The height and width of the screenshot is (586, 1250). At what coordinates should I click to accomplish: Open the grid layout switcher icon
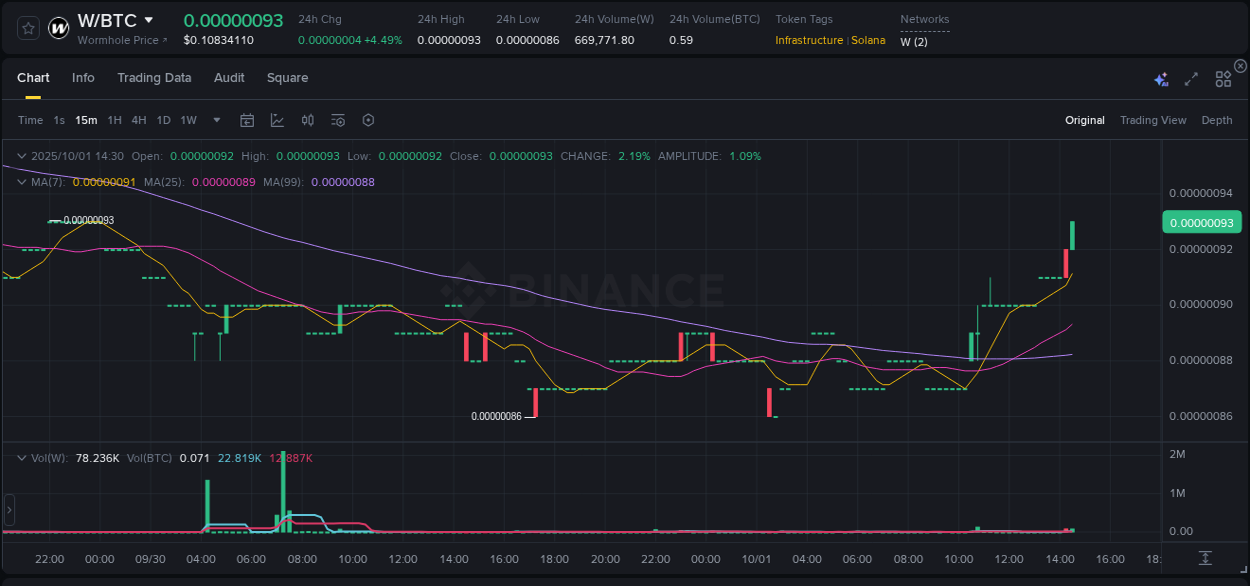pos(1223,78)
